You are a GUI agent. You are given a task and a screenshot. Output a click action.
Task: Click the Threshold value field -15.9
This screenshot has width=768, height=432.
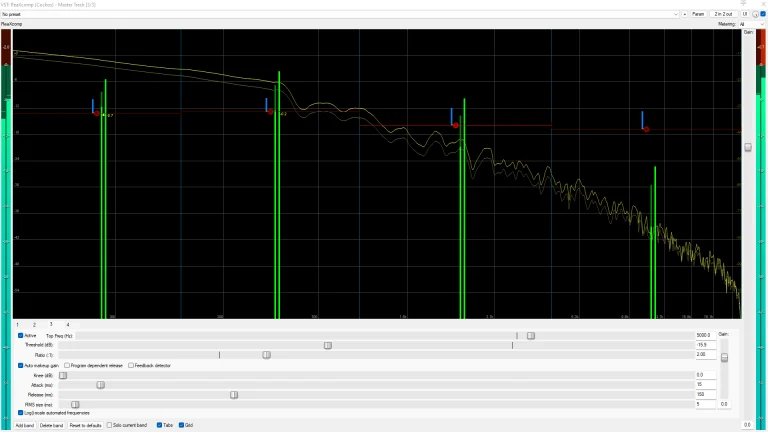pyautogui.click(x=705, y=345)
